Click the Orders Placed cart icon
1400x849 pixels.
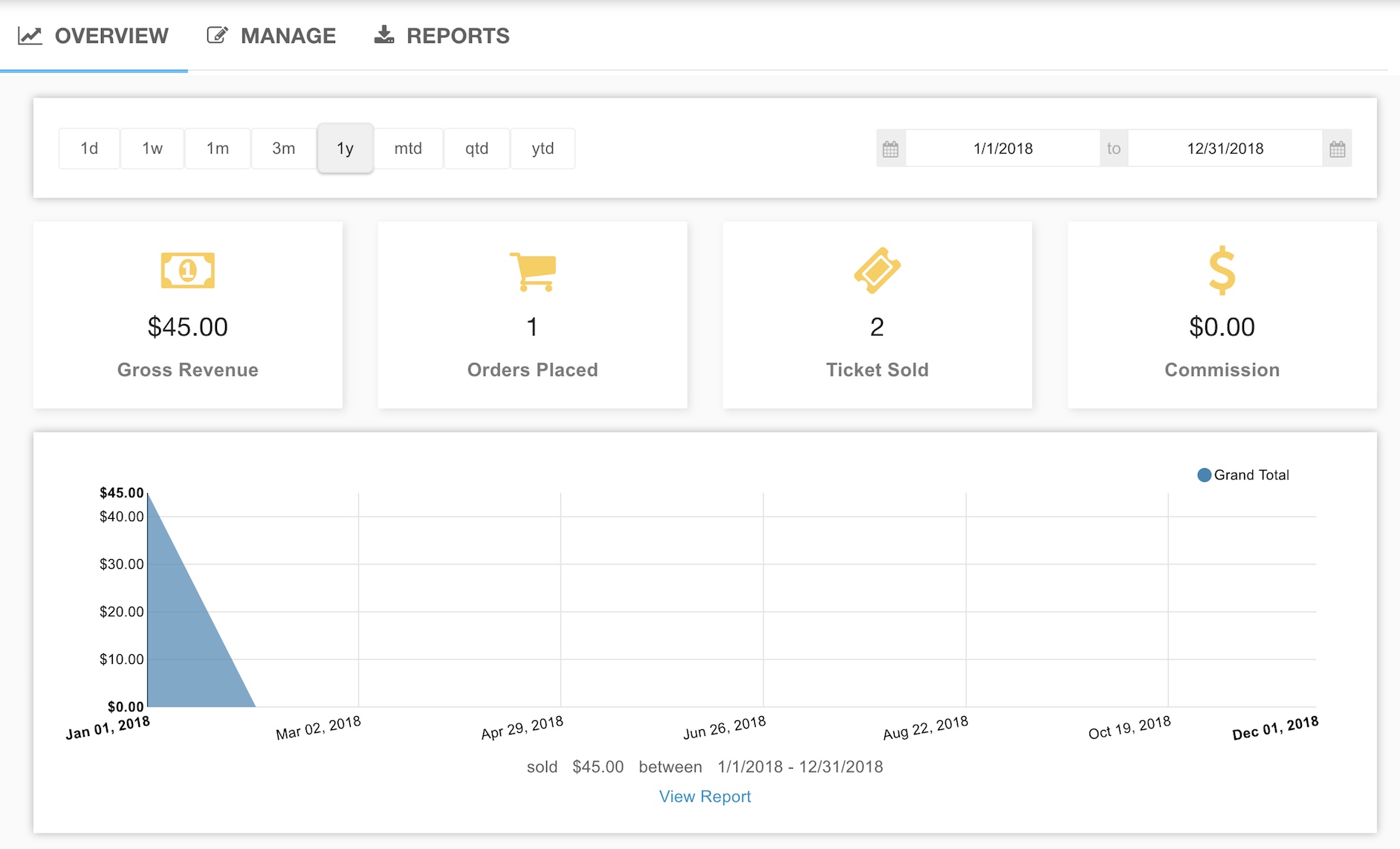coord(533,272)
